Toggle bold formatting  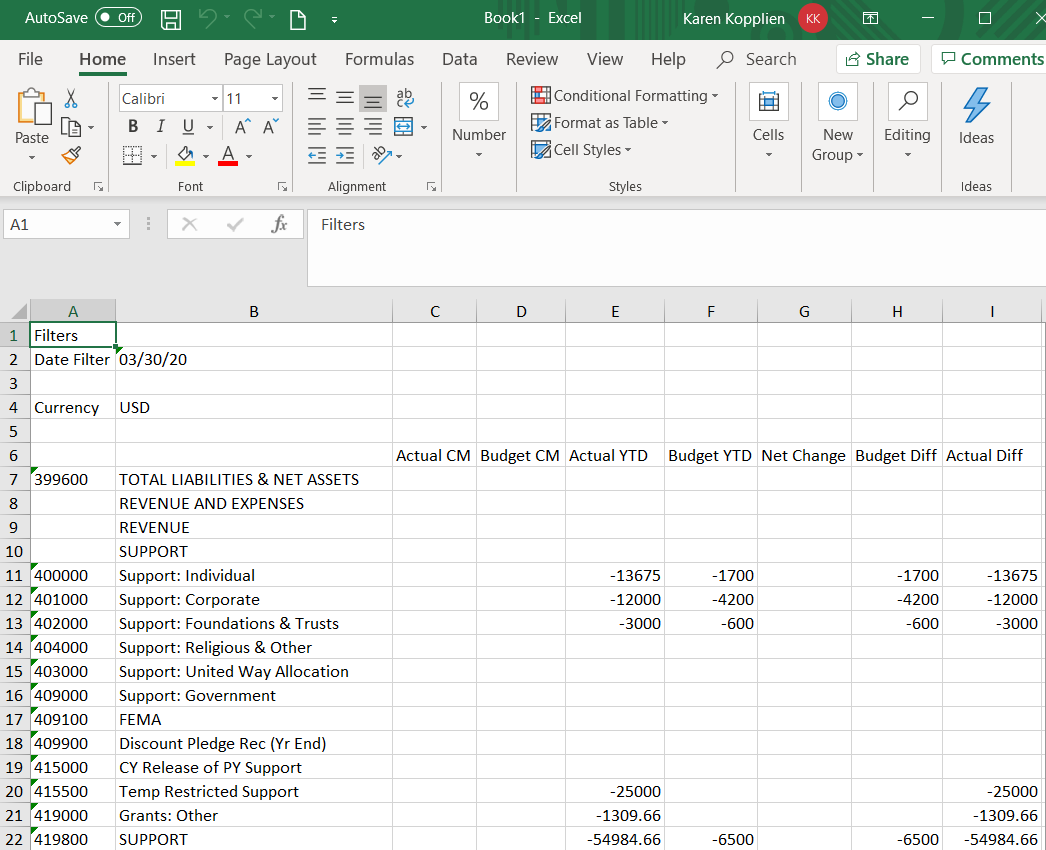click(133, 126)
